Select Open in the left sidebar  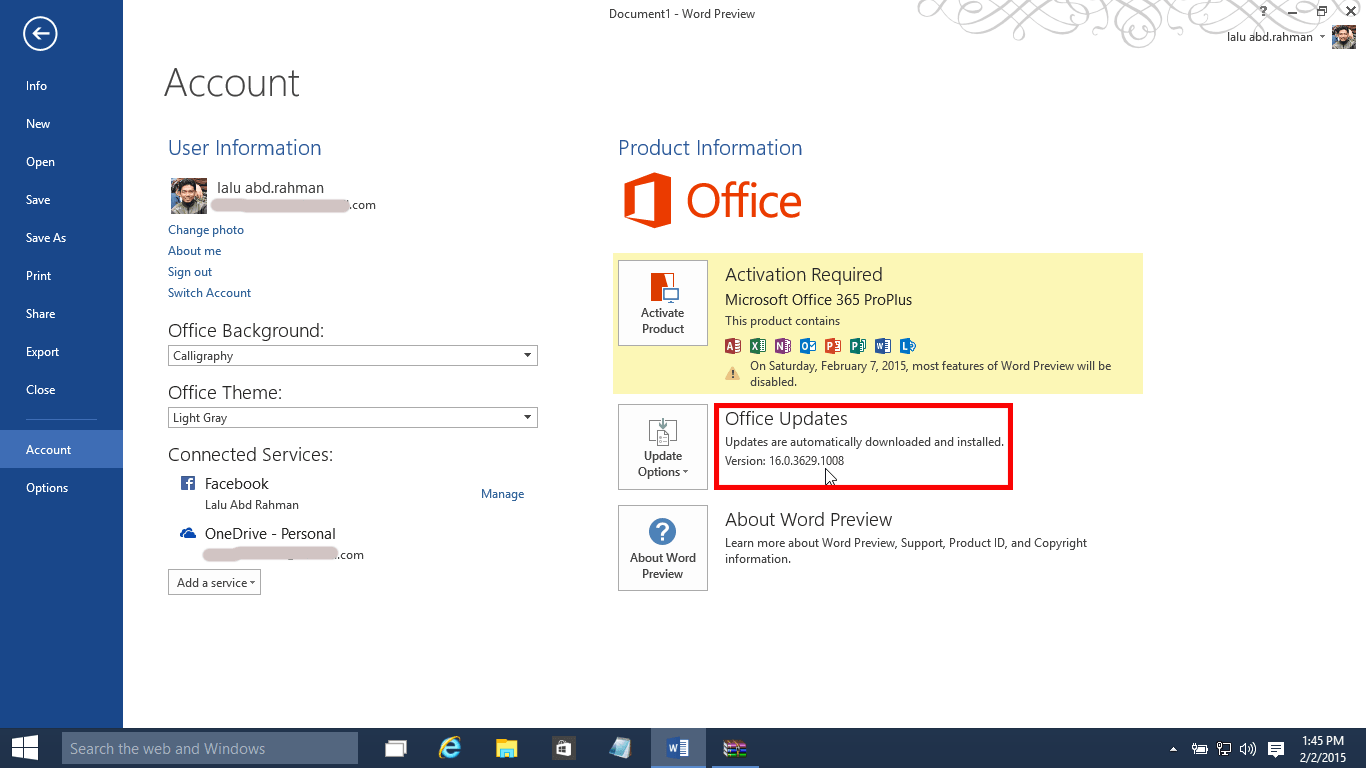click(x=61, y=162)
